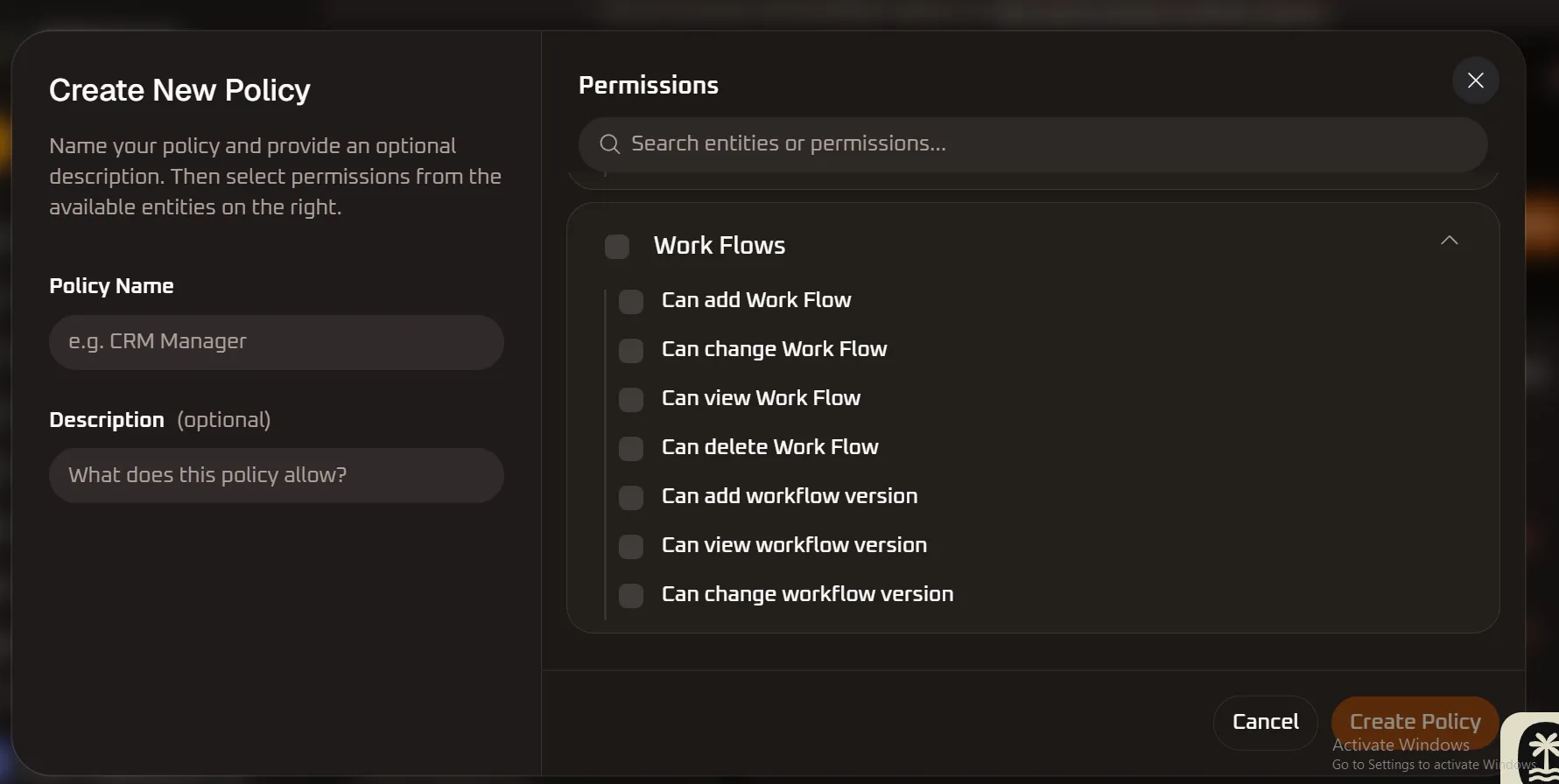Screen dimensions: 1559x784
Task: Tick Can change Work Flow checkbox
Action: (x=631, y=351)
